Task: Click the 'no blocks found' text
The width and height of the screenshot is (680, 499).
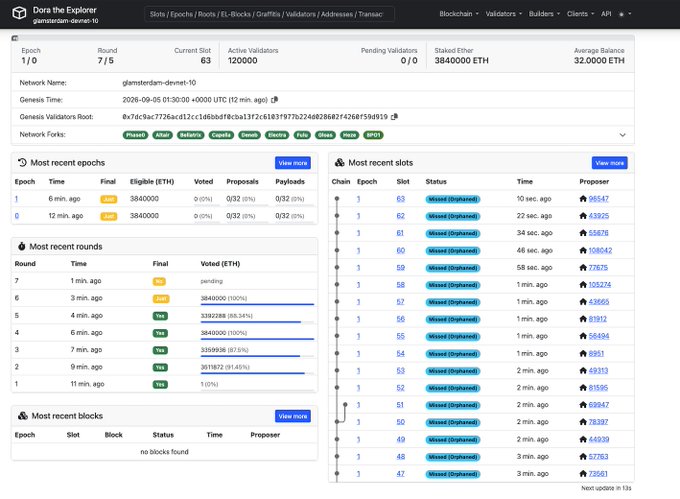Action: (x=164, y=452)
